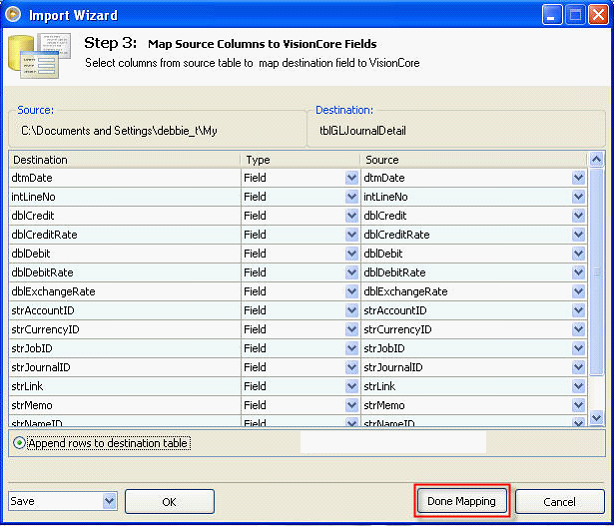Select the dtmDate destination cell
The width and height of the screenshot is (615, 527).
(125, 178)
